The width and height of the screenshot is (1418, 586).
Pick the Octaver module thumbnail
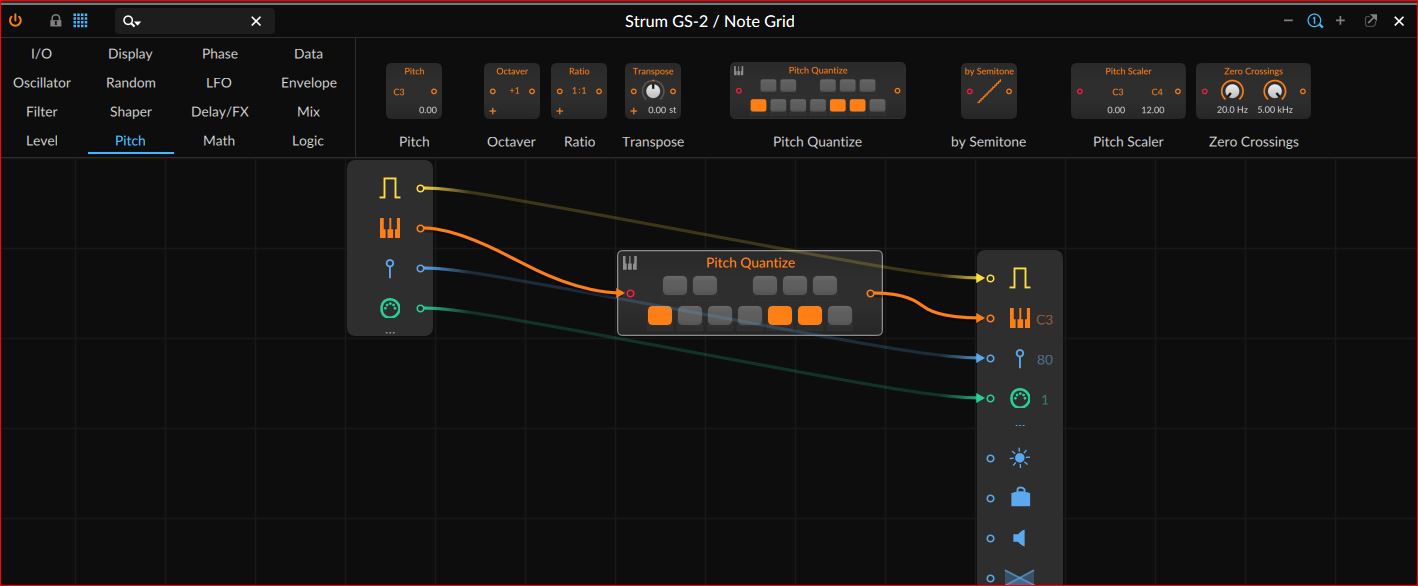[x=512, y=91]
